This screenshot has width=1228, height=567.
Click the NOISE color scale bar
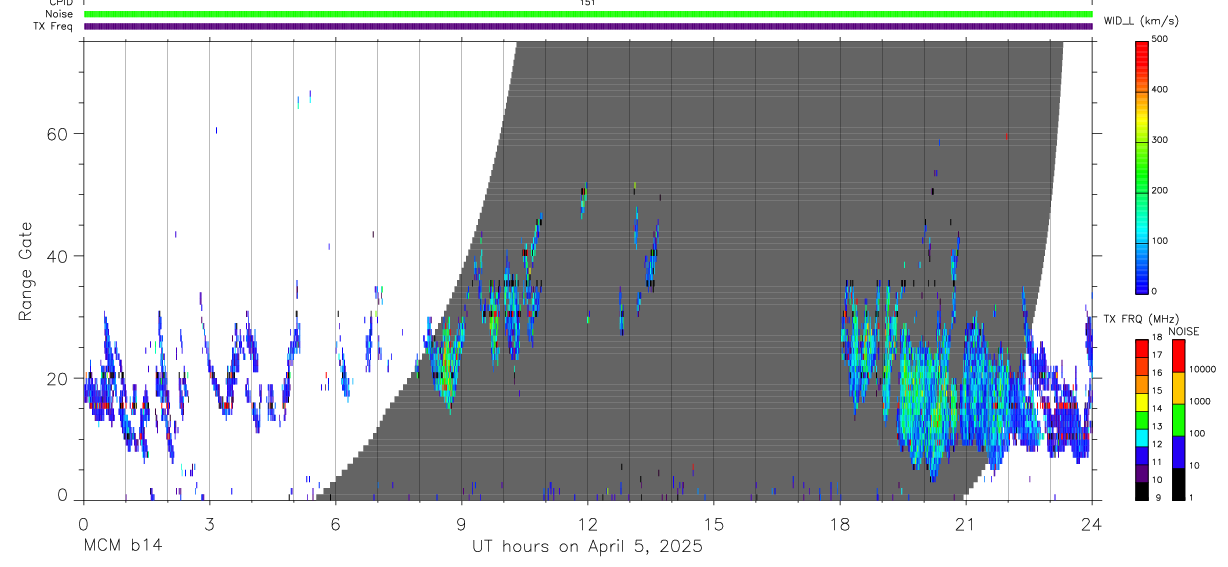[1178, 419]
